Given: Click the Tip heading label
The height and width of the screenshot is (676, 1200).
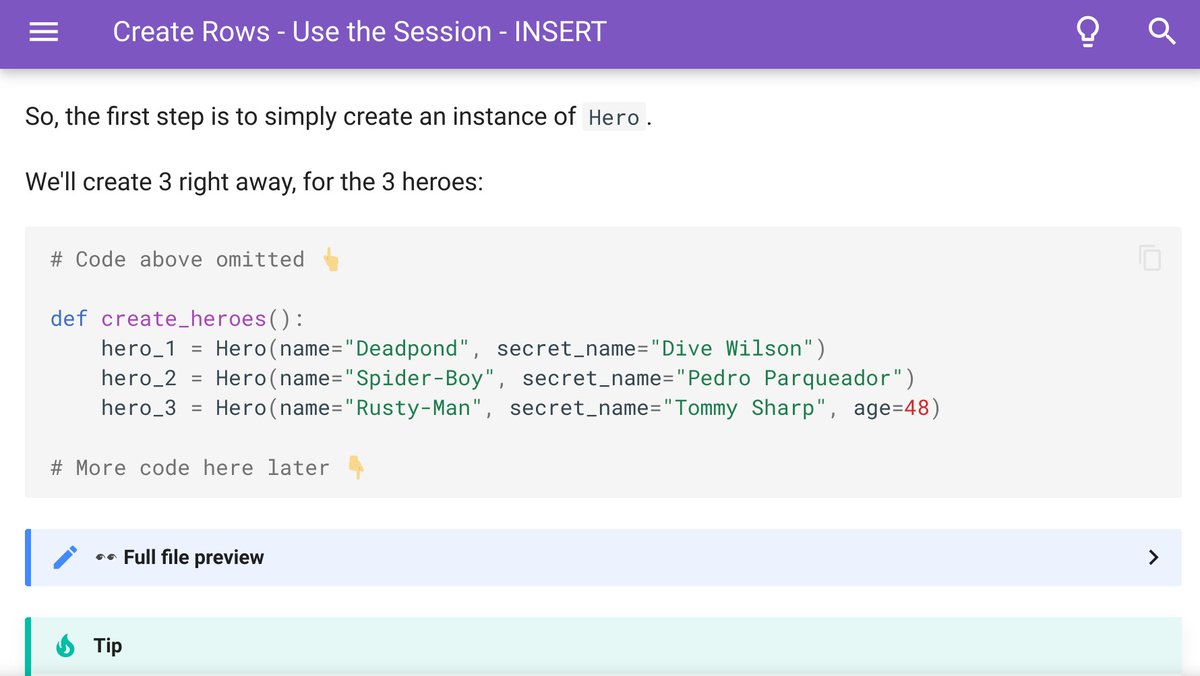Looking at the screenshot, I should [108, 646].
